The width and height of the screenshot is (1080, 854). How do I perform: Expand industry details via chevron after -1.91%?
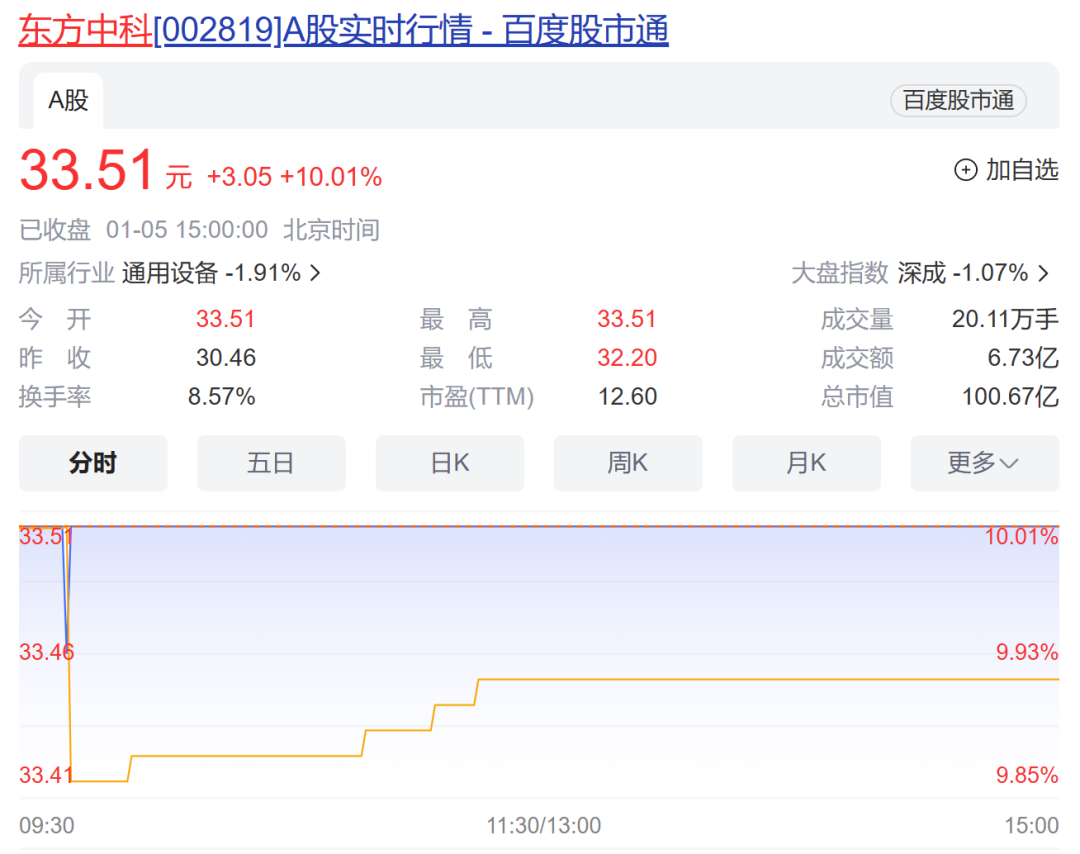coord(315,273)
